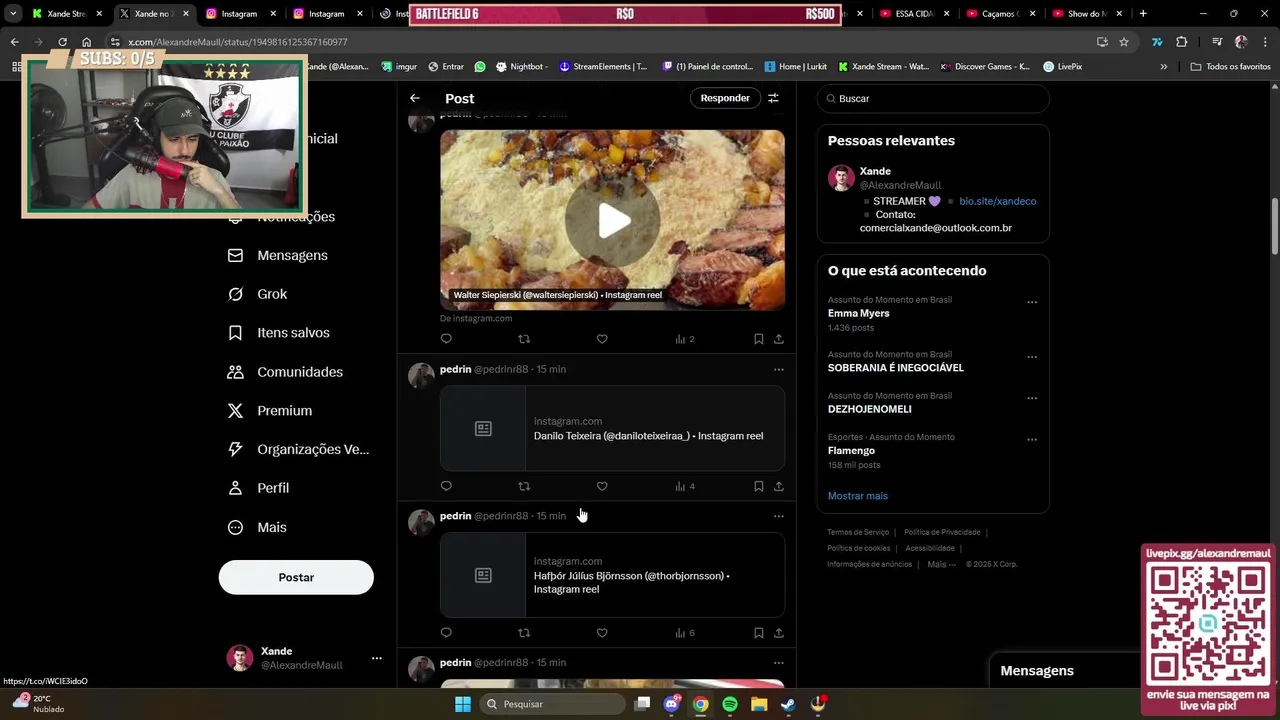Like the Danilo Teixeira reel post
Image resolution: width=1280 pixels, height=720 pixels.
tap(602, 486)
